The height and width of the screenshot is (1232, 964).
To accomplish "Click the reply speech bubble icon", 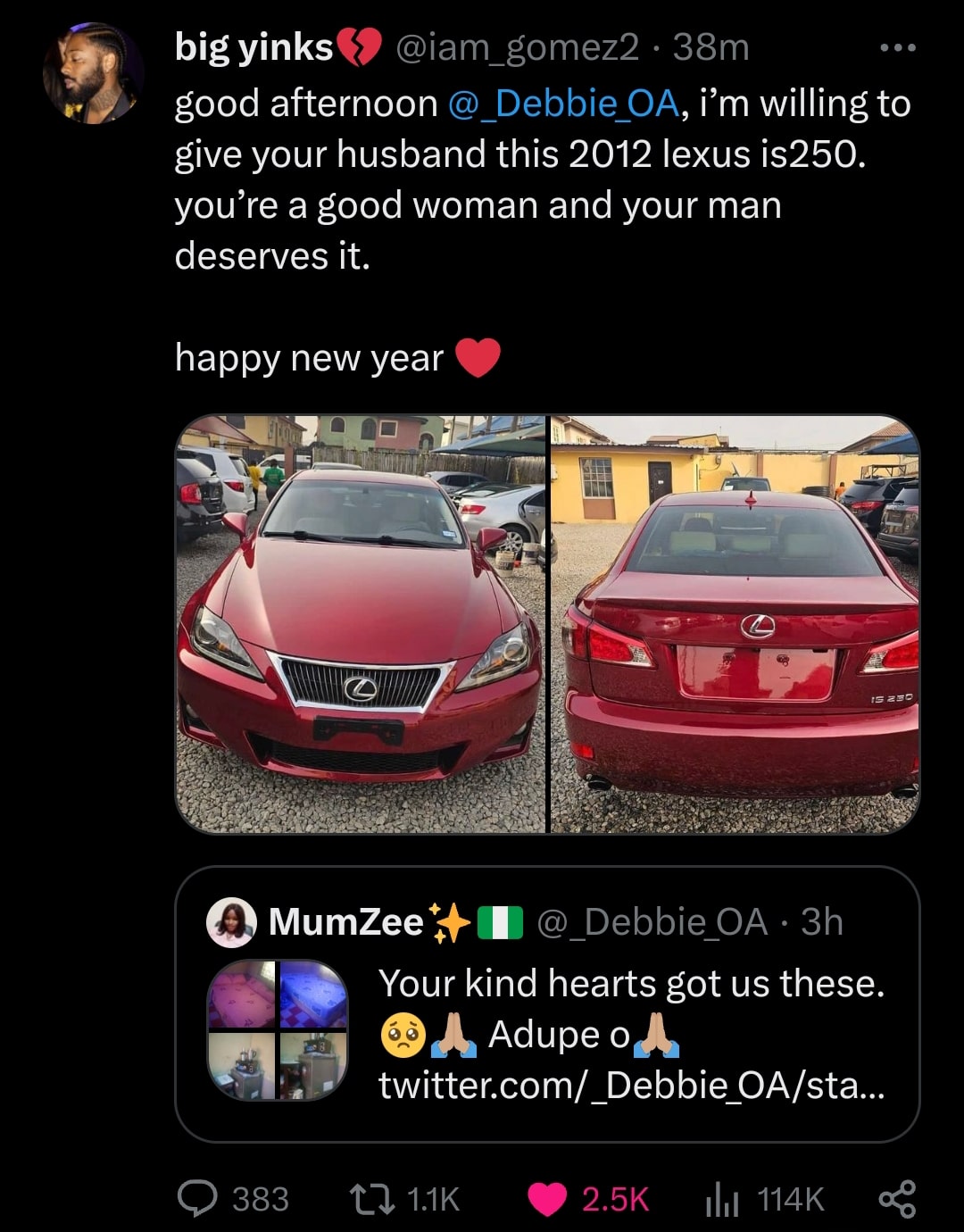I will click(x=197, y=1198).
